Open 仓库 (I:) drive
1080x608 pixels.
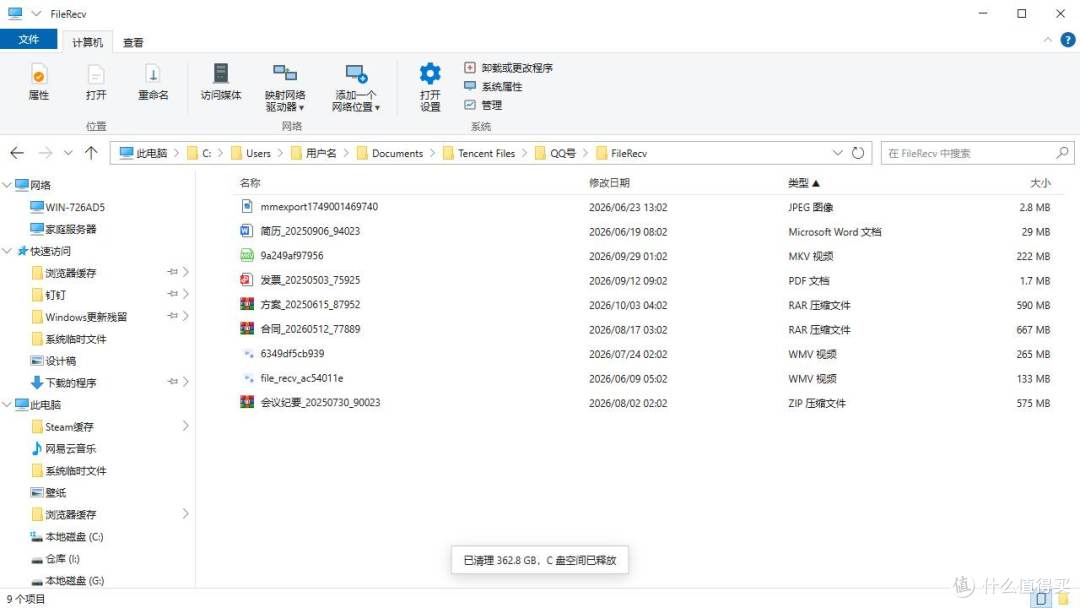point(55,558)
